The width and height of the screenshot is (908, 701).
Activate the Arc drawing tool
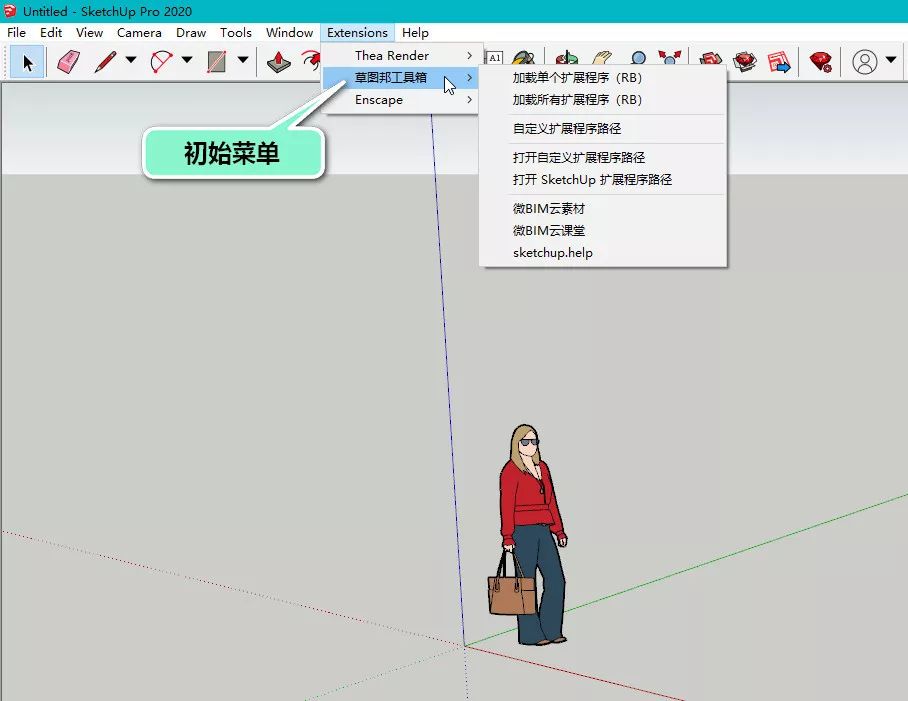tap(161, 61)
